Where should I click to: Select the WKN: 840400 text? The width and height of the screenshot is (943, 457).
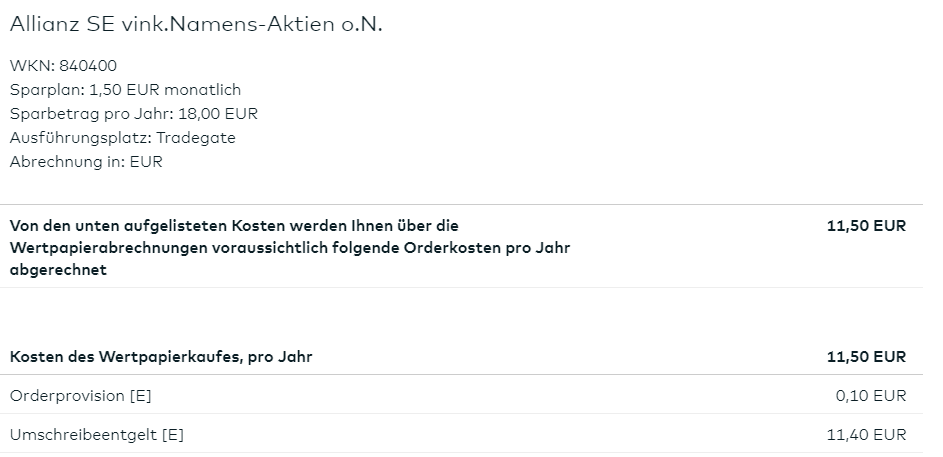tap(63, 66)
